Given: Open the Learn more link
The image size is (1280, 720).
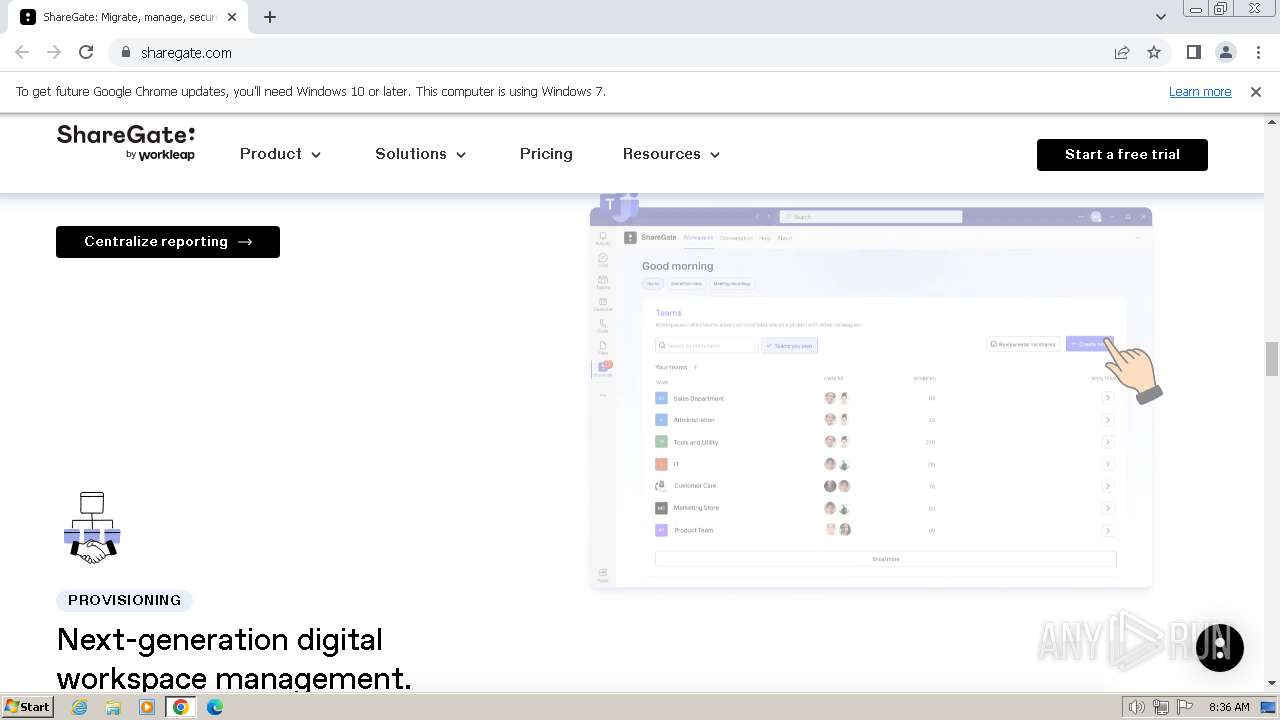Looking at the screenshot, I should pos(1200,92).
